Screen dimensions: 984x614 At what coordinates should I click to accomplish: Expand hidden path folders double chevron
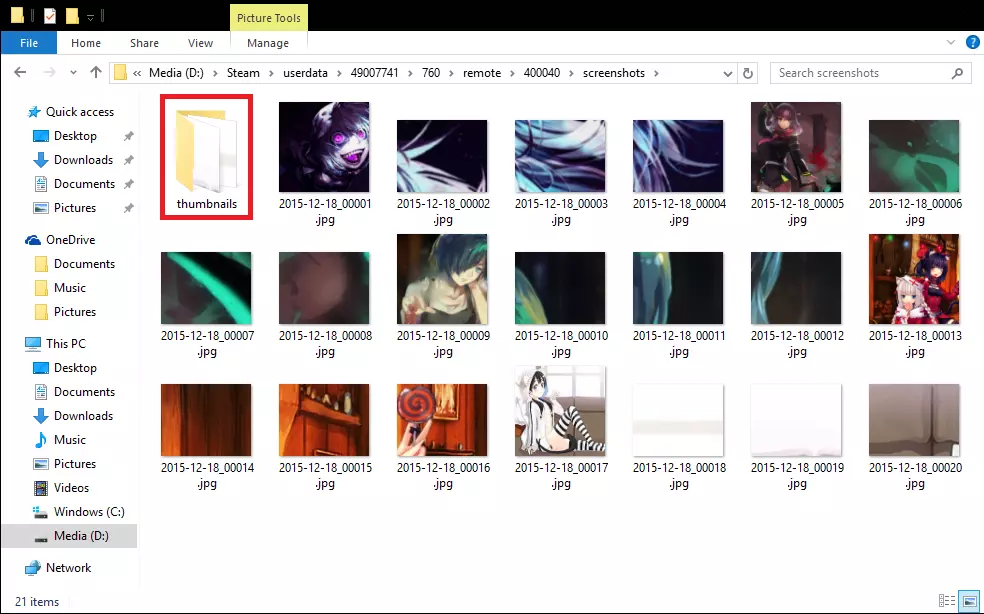[137, 73]
